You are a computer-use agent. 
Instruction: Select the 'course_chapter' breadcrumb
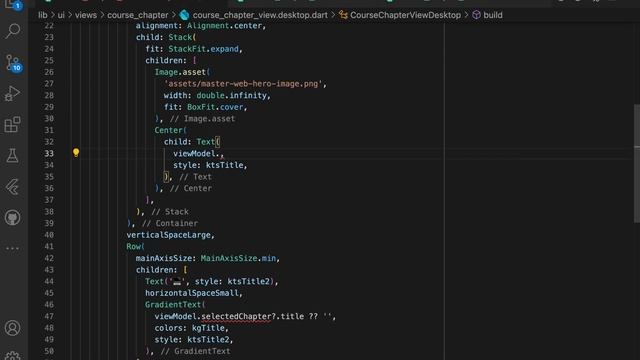(138, 15)
